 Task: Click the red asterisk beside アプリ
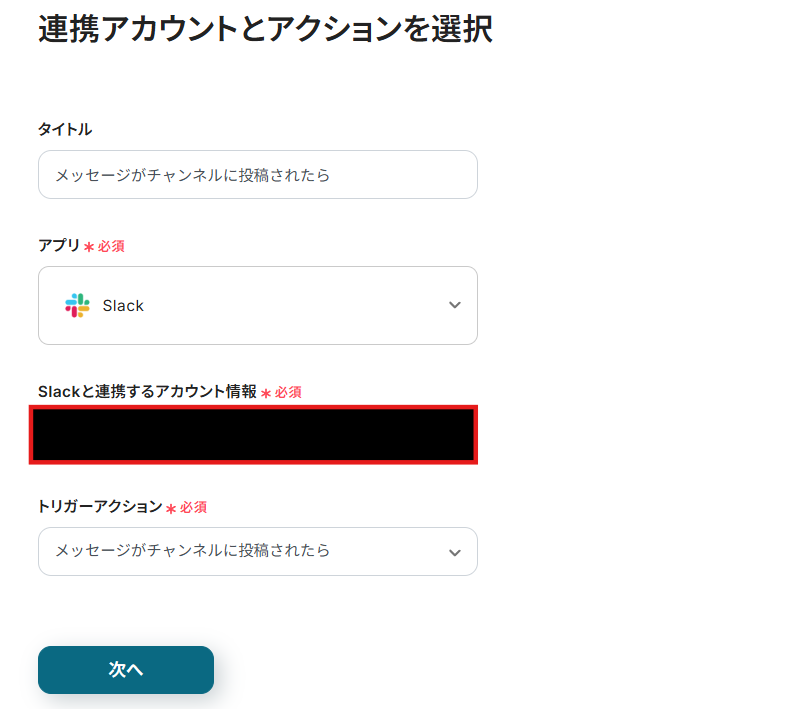(x=89, y=247)
